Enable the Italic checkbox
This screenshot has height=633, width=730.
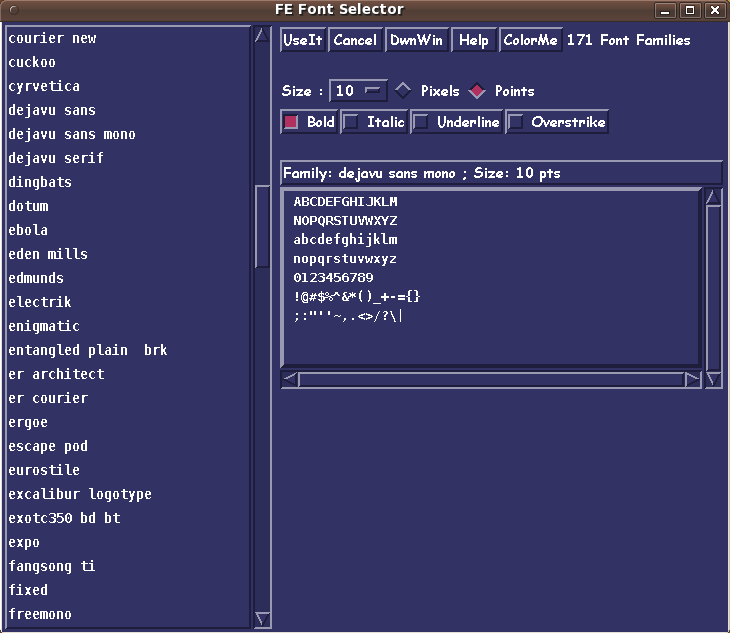352,122
